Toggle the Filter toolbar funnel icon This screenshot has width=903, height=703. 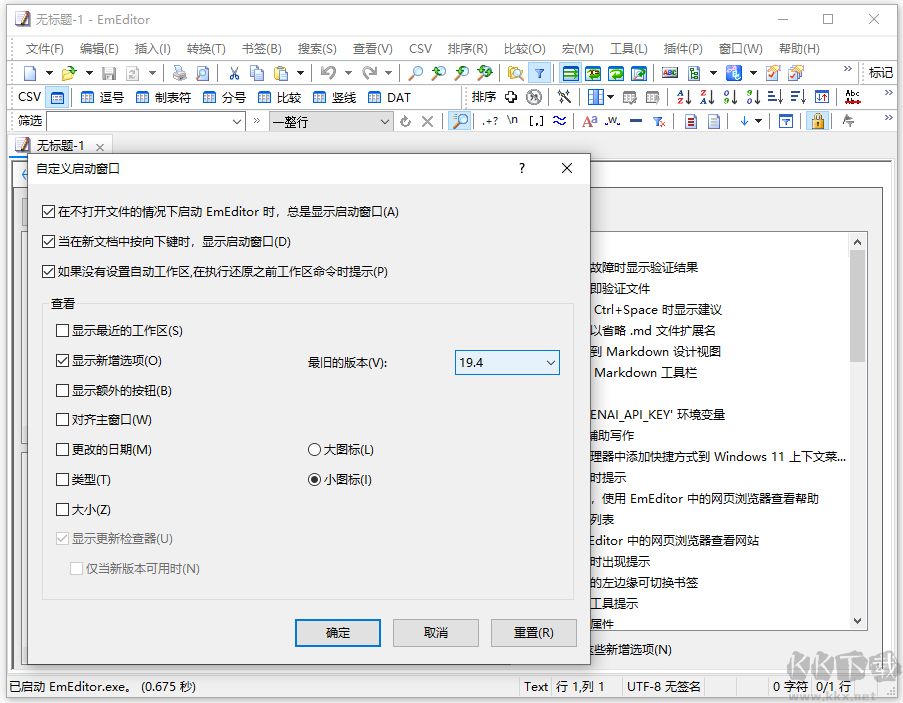click(x=539, y=73)
